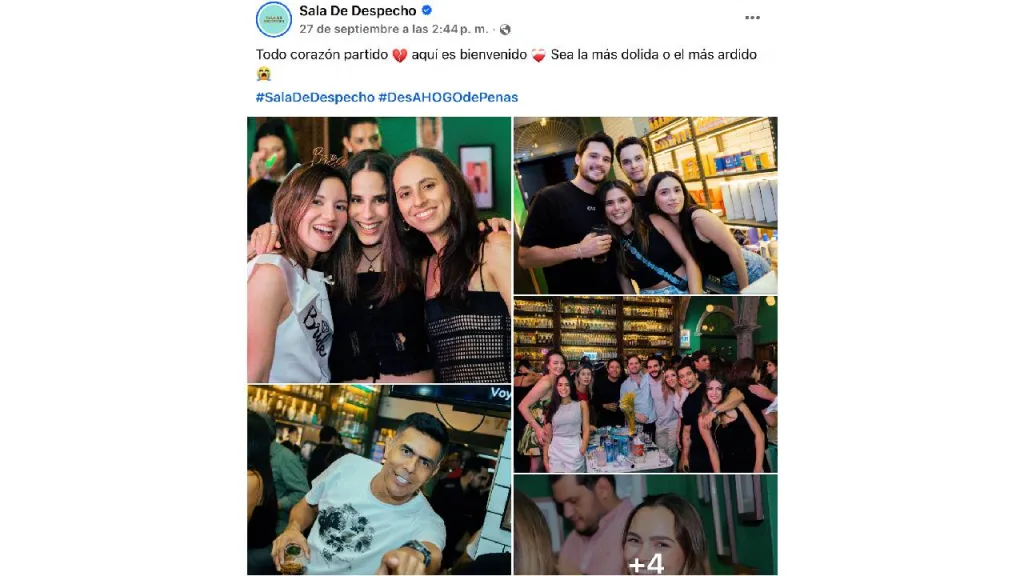This screenshot has width=1024, height=576.
Task: Click the post caption text Todo corazón partido
Action: 322,55
